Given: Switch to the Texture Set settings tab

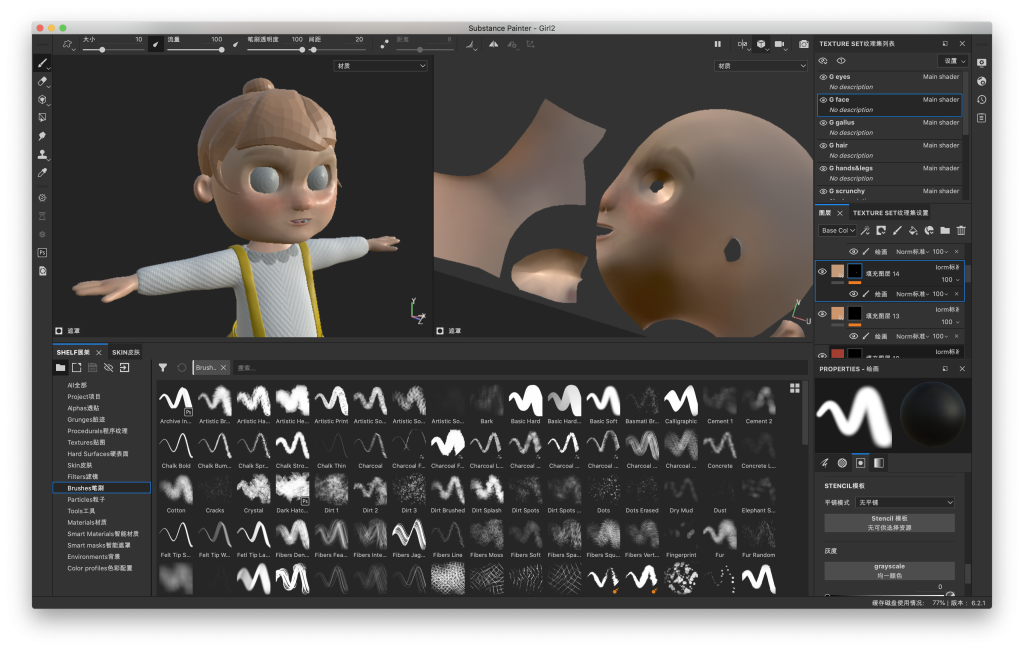Looking at the screenshot, I should tap(890, 213).
